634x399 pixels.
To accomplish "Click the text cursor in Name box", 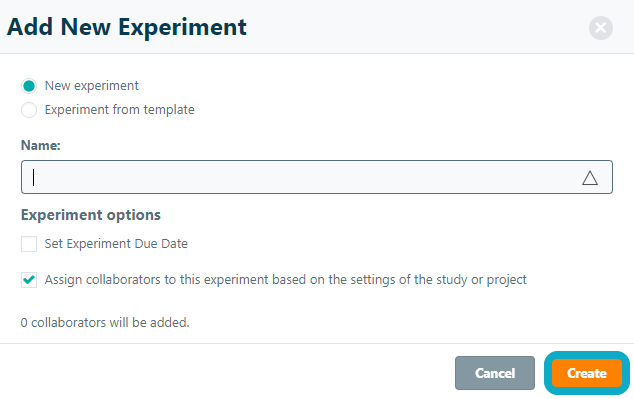I will pos(34,177).
